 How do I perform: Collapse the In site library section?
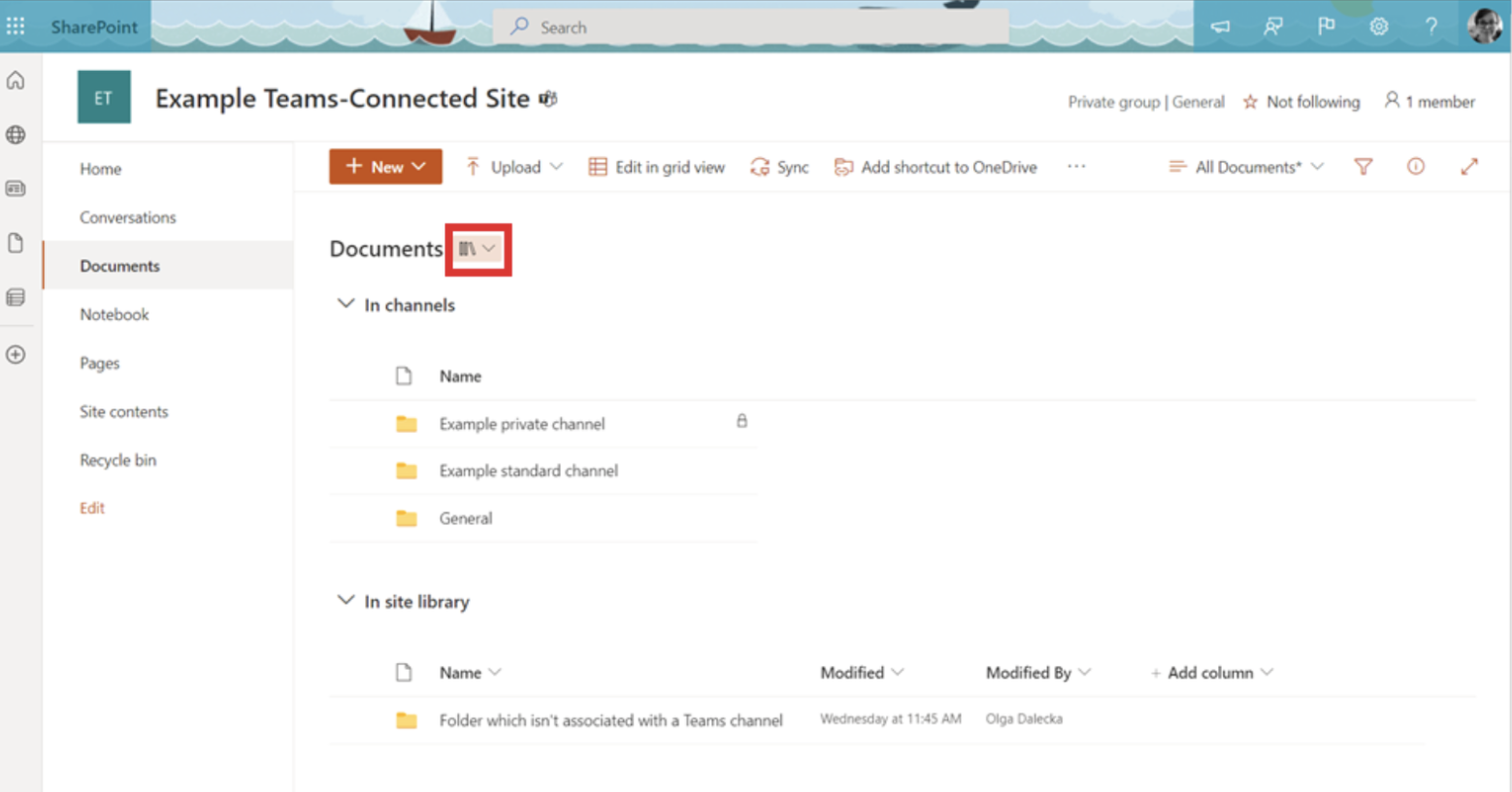(x=345, y=601)
